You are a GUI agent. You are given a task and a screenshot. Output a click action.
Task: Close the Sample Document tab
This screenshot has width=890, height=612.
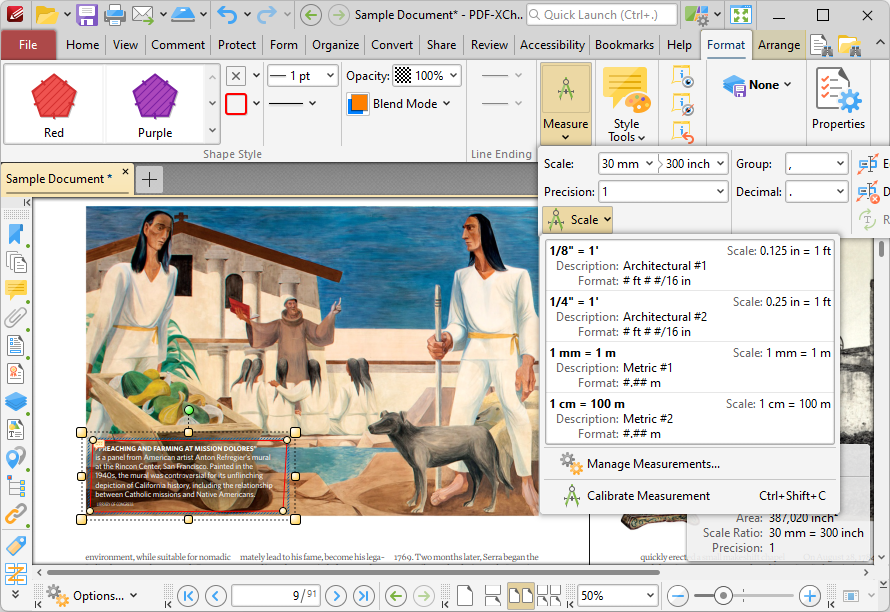click(x=125, y=171)
